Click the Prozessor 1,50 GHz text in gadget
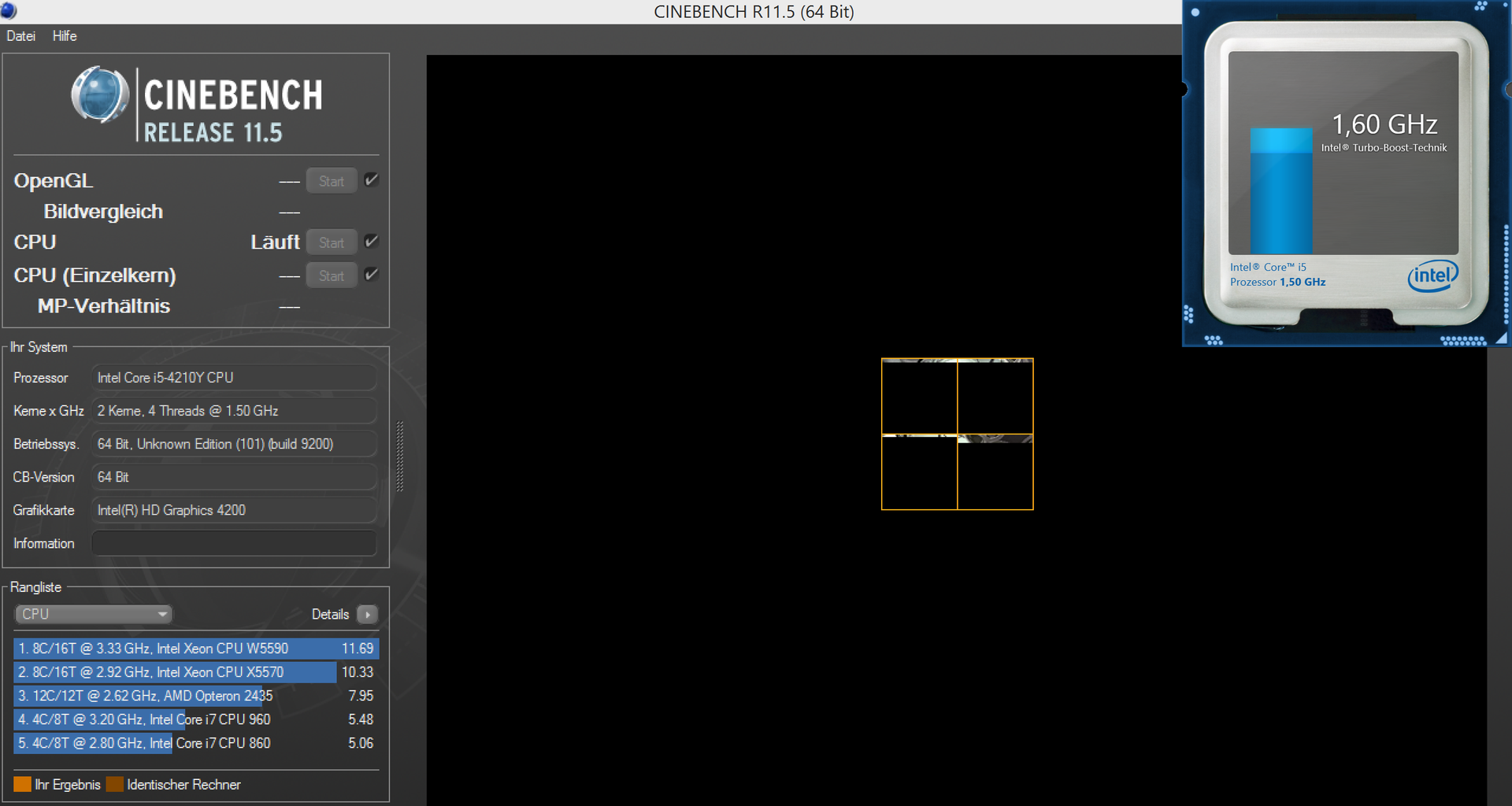The width and height of the screenshot is (1512, 806). pyautogui.click(x=1277, y=282)
